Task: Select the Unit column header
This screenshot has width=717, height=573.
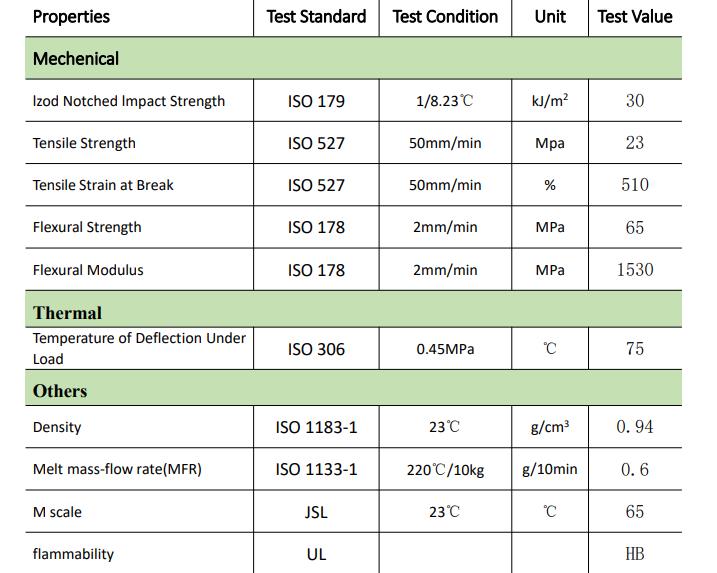Action: 550,17
